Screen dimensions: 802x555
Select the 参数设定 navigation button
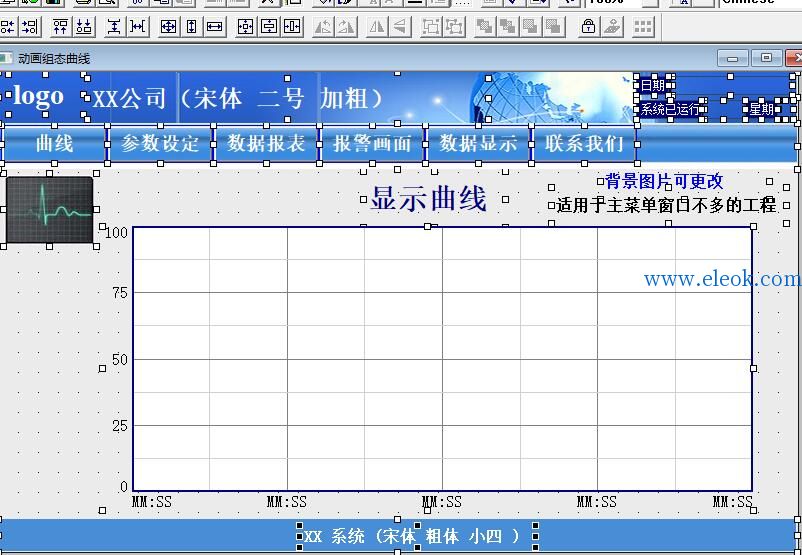tap(160, 144)
